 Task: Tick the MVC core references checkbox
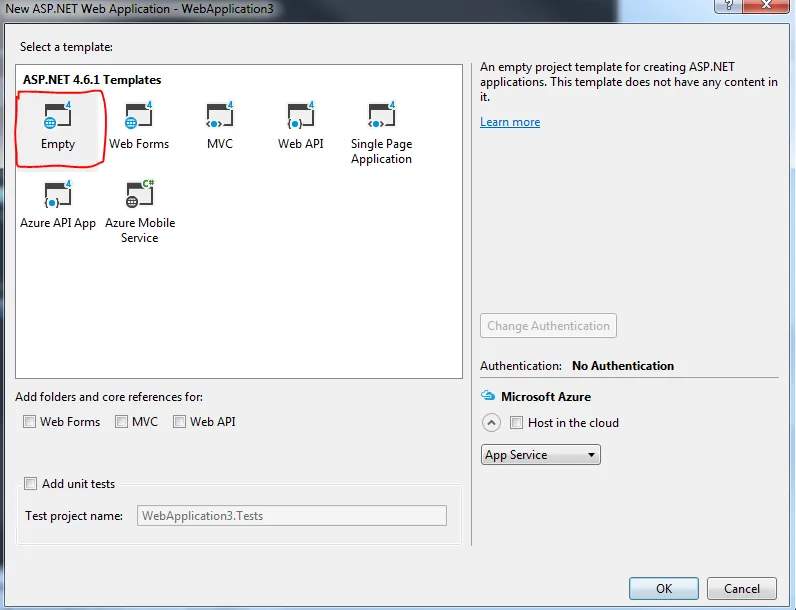point(121,422)
